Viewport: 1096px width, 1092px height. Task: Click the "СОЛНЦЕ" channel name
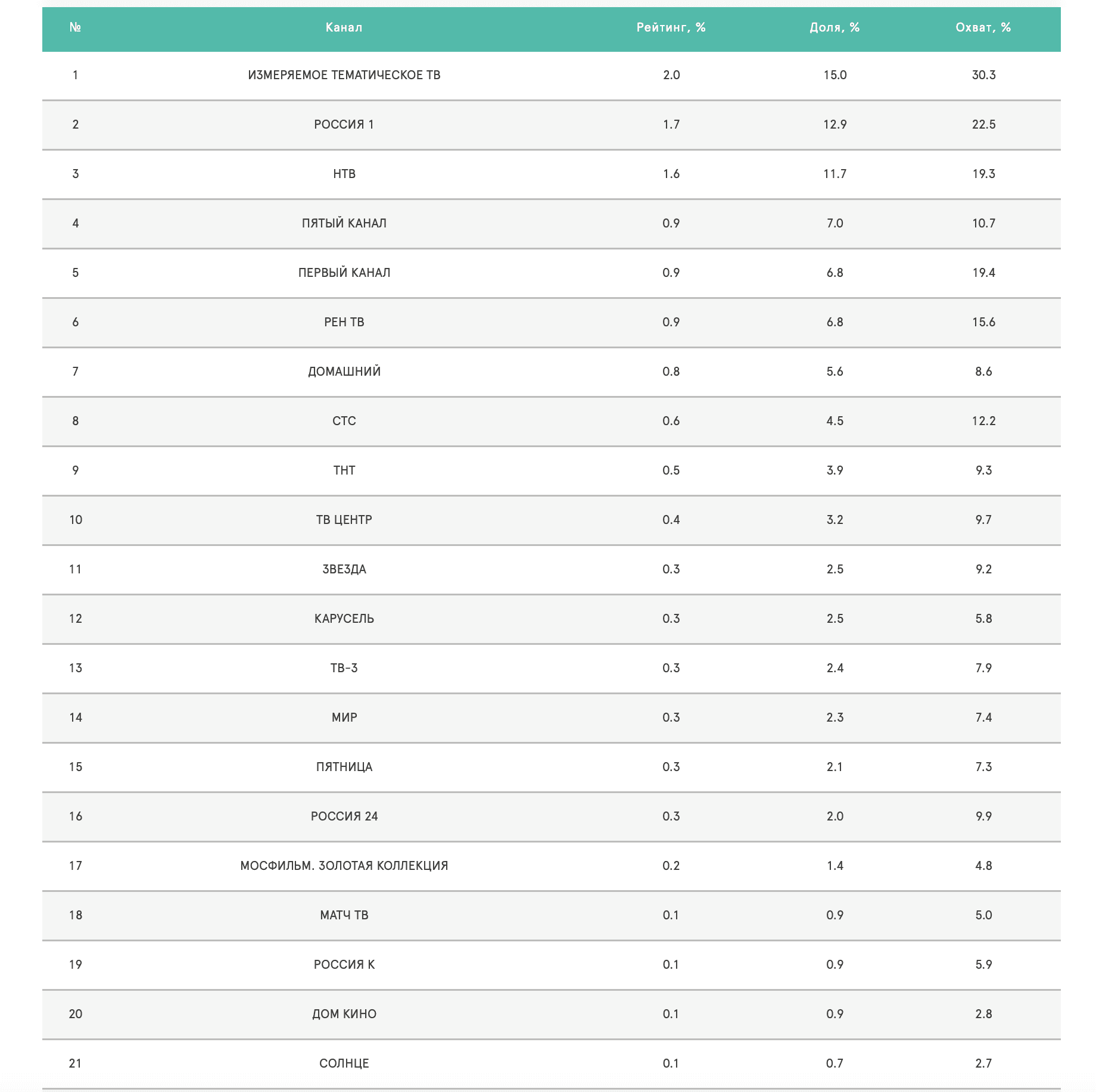point(344,1063)
